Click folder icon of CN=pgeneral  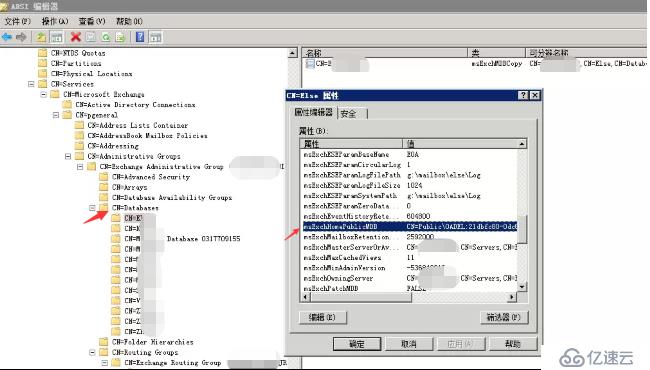pos(67,115)
